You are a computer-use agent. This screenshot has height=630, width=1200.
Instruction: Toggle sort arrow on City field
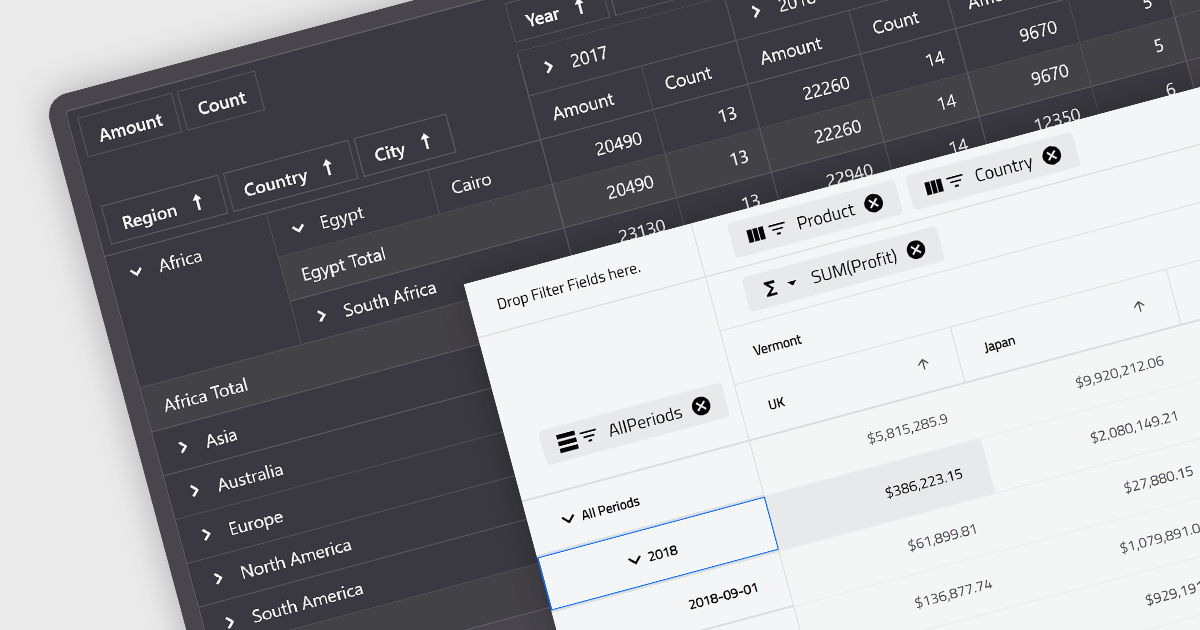(x=426, y=141)
